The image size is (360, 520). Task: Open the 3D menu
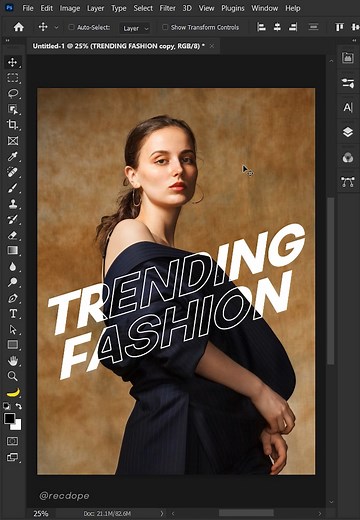[187, 8]
